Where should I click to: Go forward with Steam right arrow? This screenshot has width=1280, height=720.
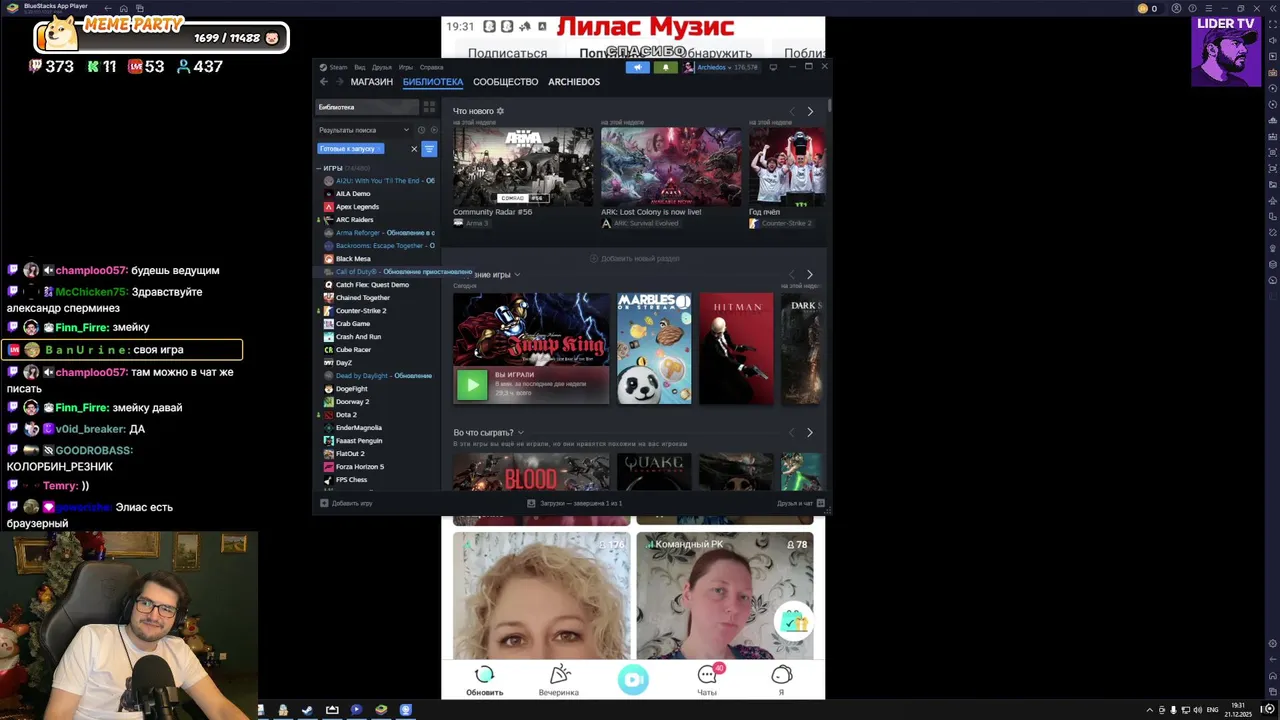click(x=340, y=82)
